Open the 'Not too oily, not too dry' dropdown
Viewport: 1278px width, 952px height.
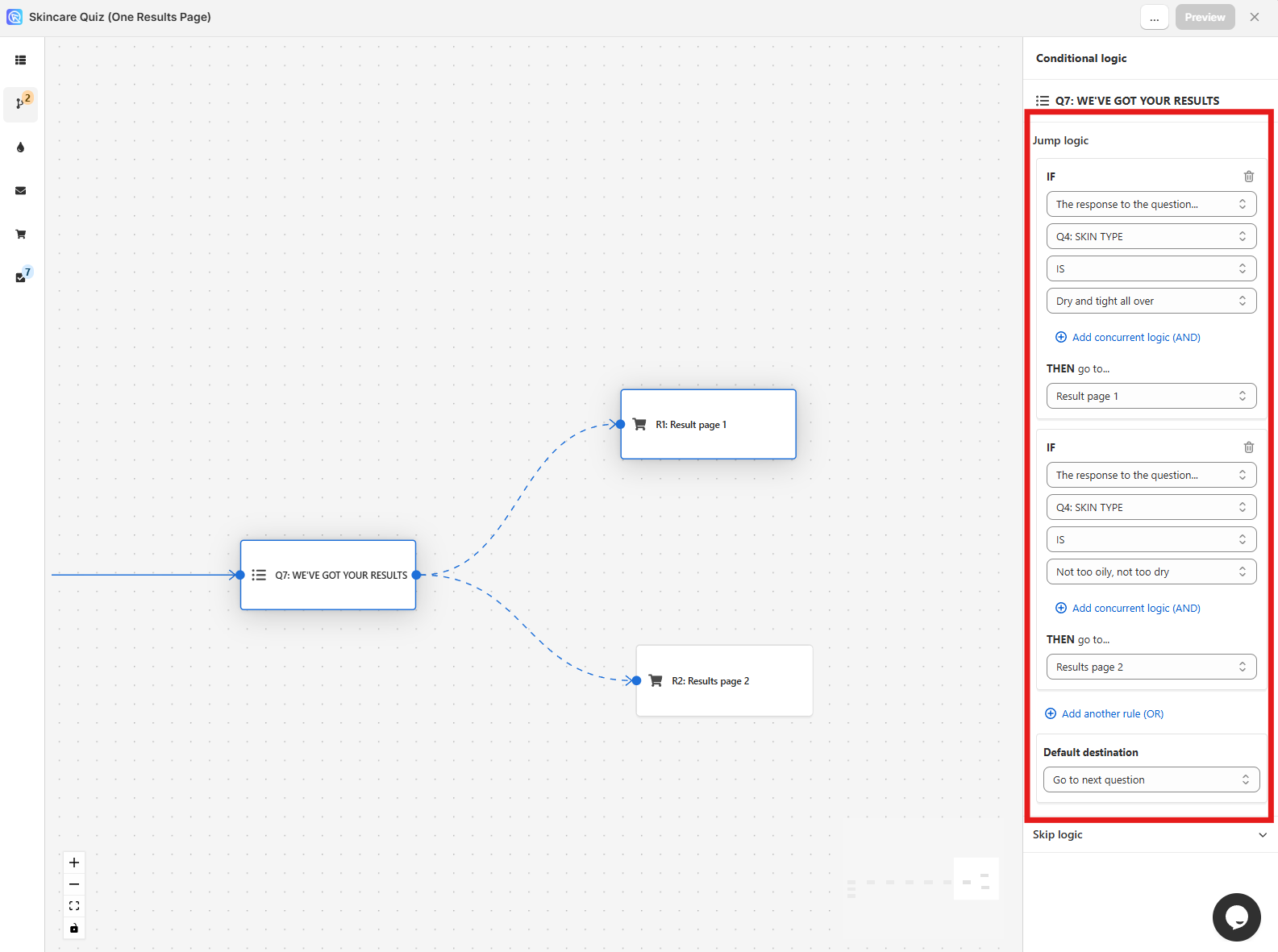click(x=1151, y=572)
